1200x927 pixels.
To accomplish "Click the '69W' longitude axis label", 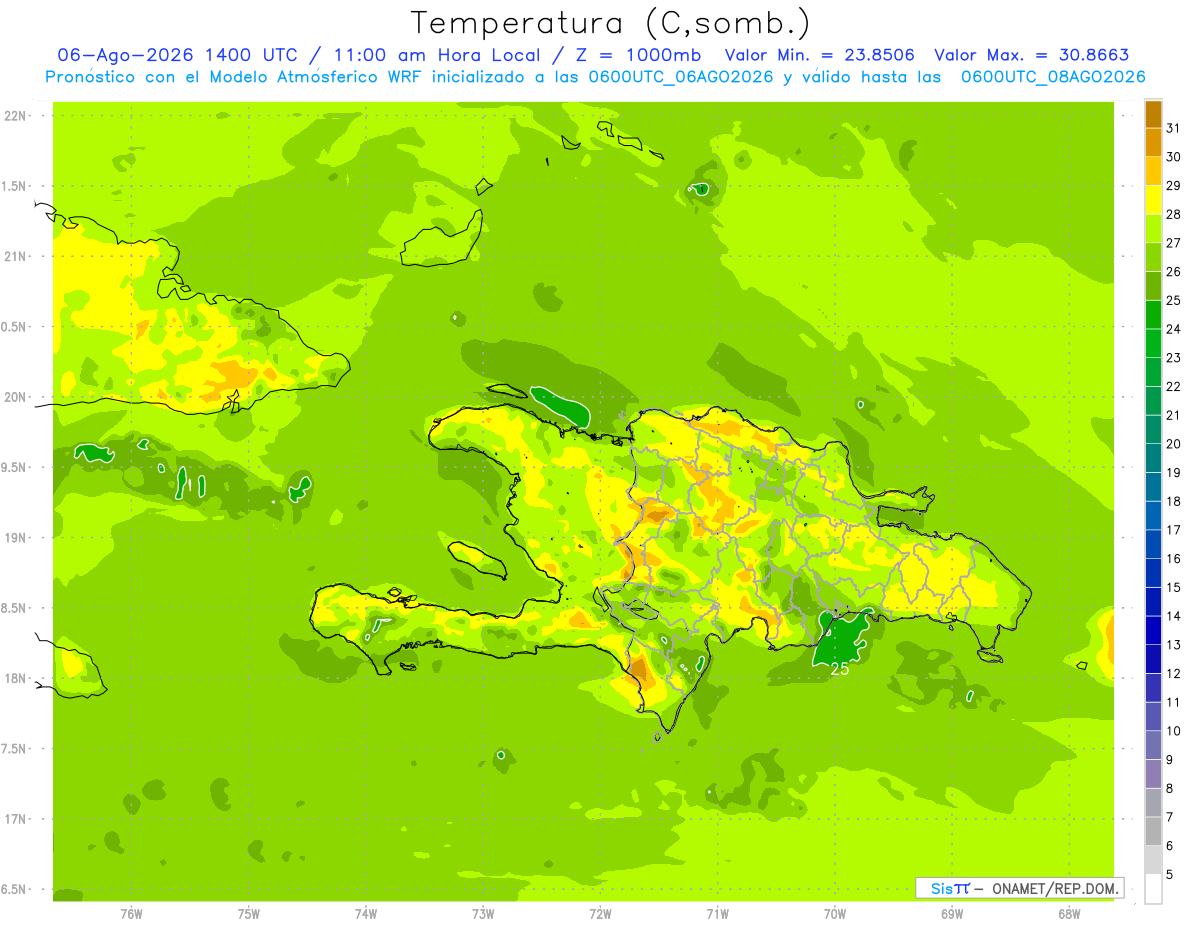I will pos(952,914).
